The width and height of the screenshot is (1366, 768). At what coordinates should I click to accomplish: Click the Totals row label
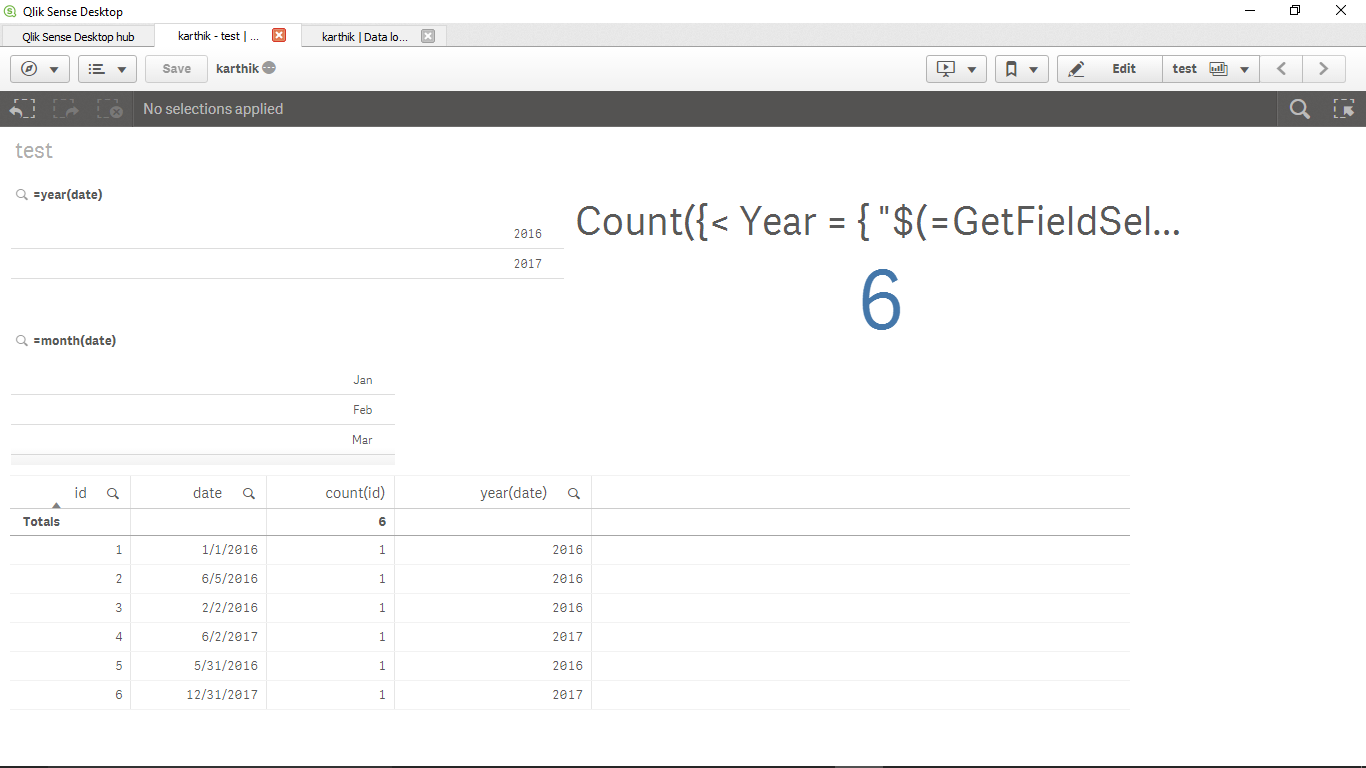[42, 522]
